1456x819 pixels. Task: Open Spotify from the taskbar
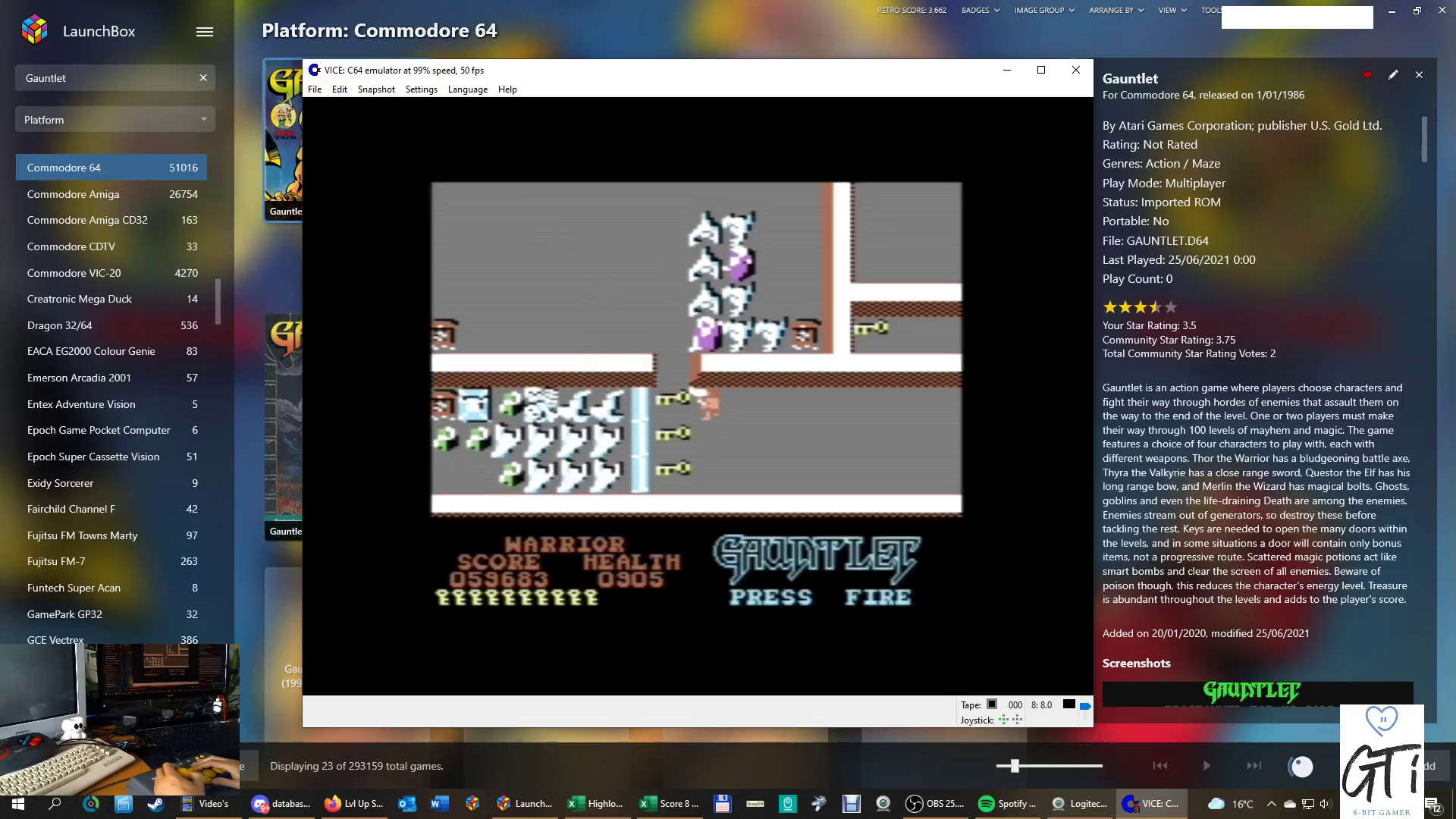pyautogui.click(x=1006, y=804)
